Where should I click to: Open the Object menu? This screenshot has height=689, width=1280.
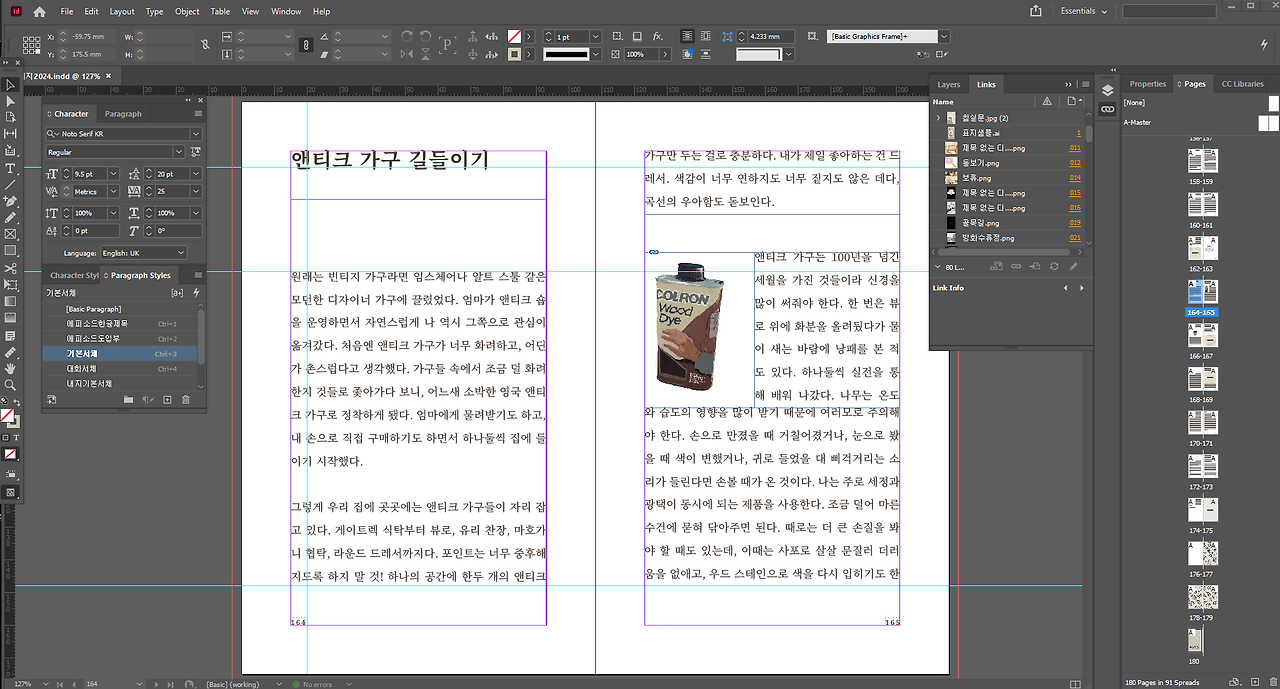[187, 12]
